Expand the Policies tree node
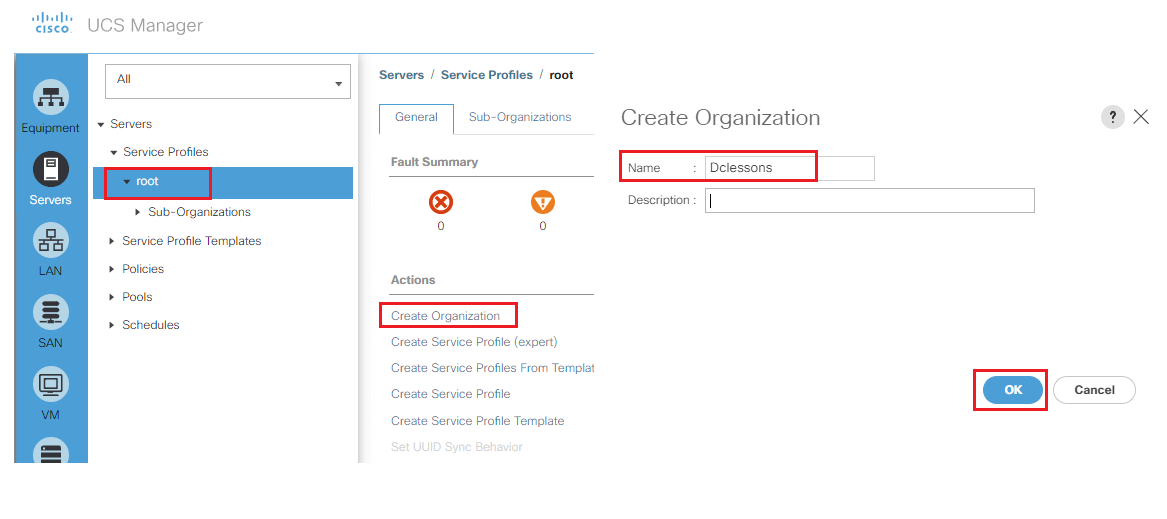Screen dimensions: 1167x519 point(112,269)
